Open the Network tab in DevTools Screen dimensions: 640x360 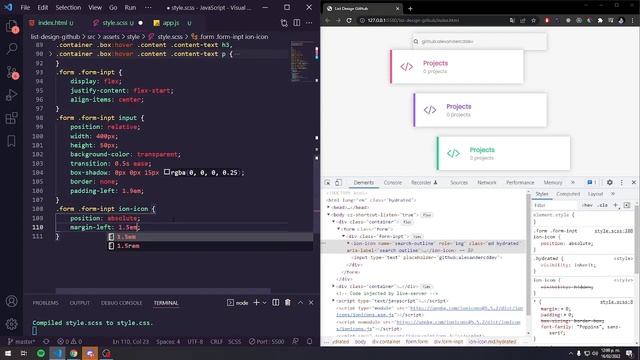[x=487, y=182]
